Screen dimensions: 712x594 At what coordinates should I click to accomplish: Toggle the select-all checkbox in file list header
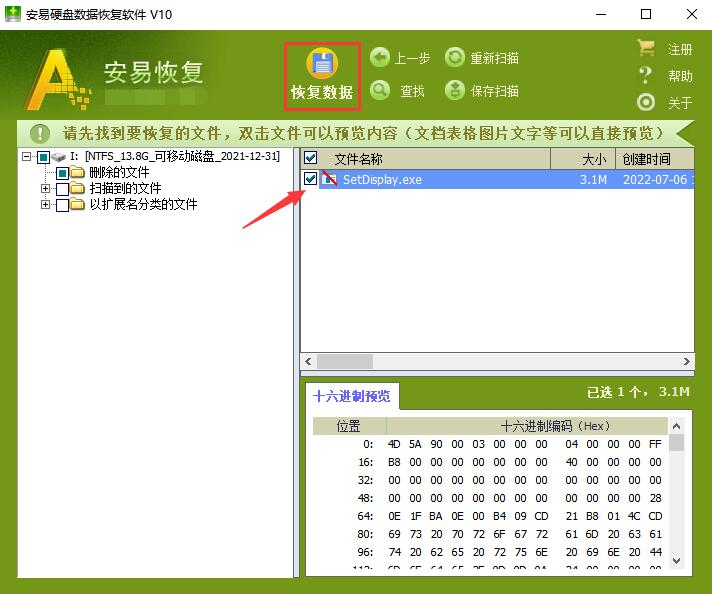point(311,158)
